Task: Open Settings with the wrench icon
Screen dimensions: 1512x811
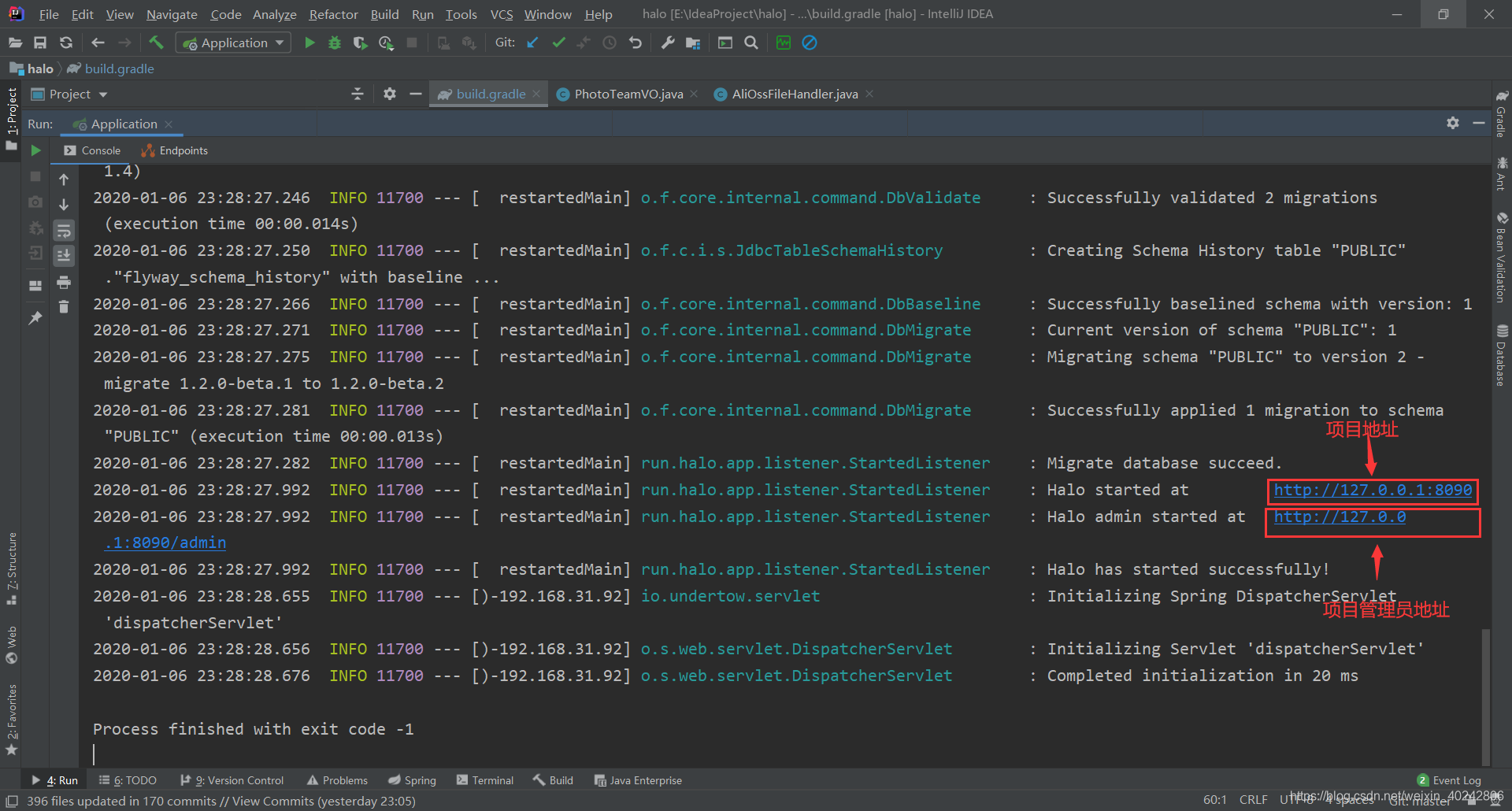Action: [668, 43]
